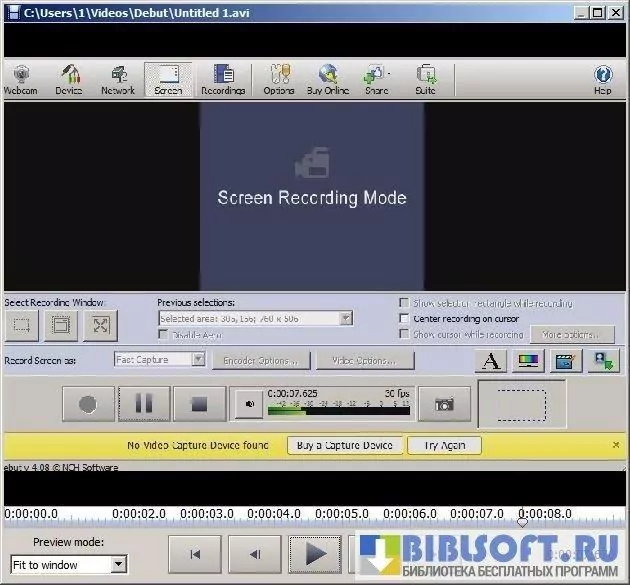Open the Fast Capture format dropdown

(x=198, y=360)
